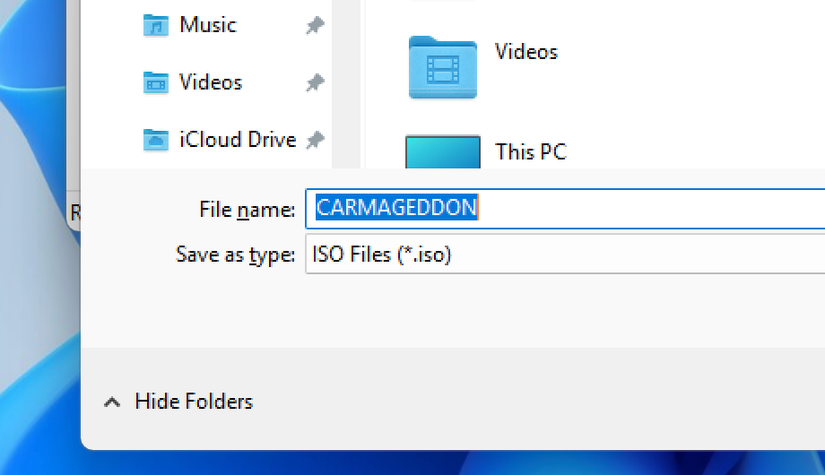Screen dimensions: 825x475
Task: Collapse folders using the Hide Folders chevron
Action: click(111, 402)
